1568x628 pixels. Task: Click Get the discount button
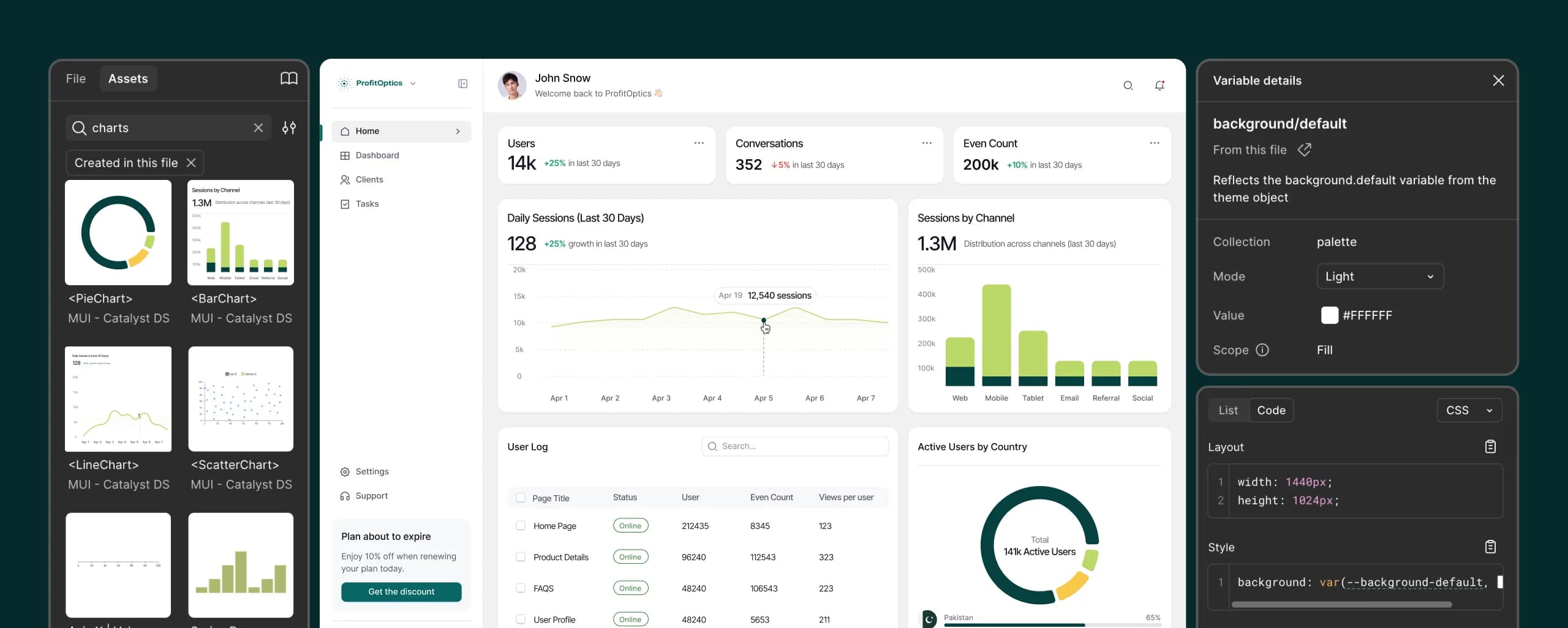point(401,591)
